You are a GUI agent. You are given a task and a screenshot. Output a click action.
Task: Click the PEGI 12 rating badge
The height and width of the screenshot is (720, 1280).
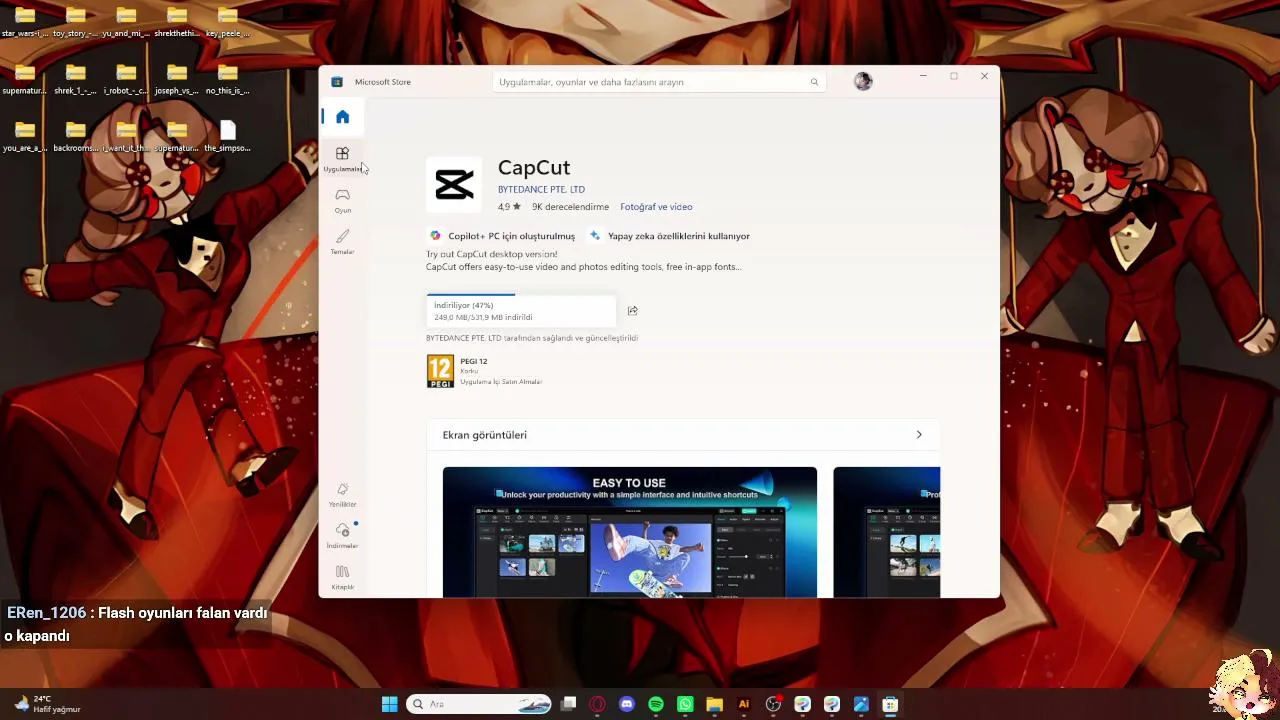440,371
